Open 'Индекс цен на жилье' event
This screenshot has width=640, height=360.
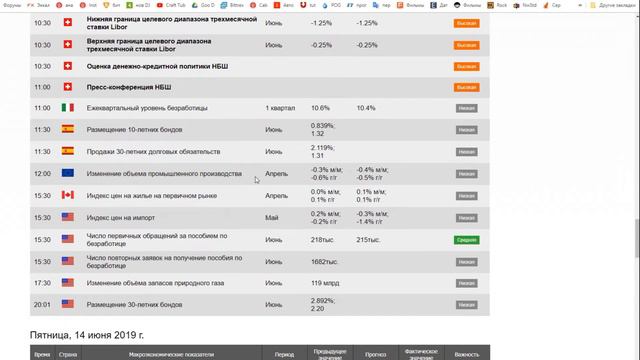tap(152, 196)
